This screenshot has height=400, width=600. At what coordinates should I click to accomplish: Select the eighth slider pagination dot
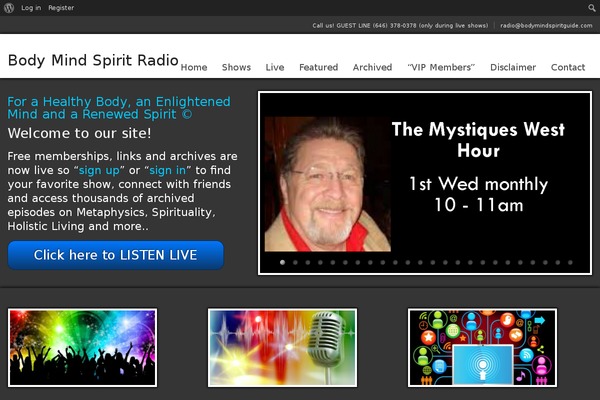[x=370, y=262]
